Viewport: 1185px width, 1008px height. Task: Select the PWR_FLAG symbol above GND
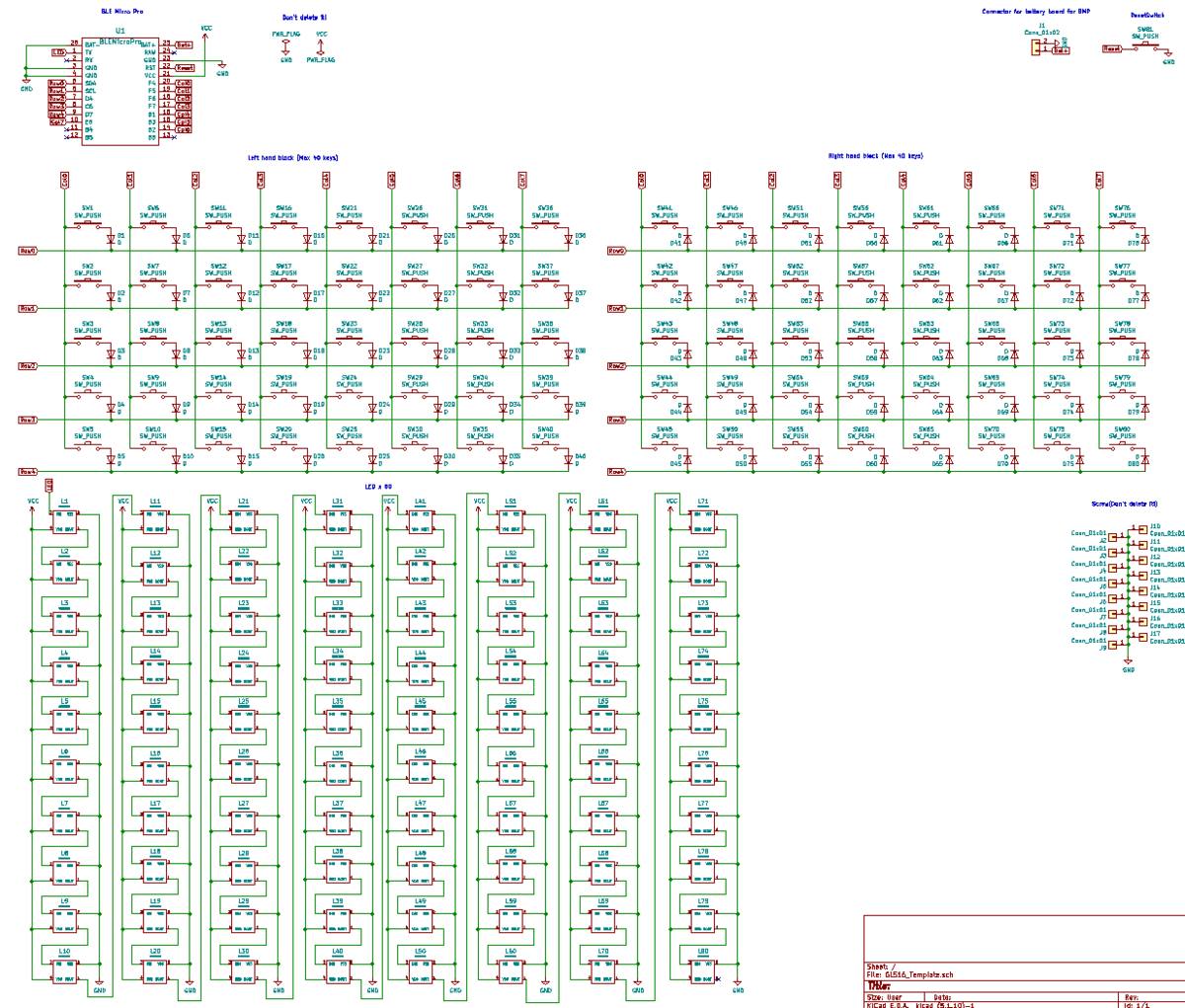[x=286, y=46]
